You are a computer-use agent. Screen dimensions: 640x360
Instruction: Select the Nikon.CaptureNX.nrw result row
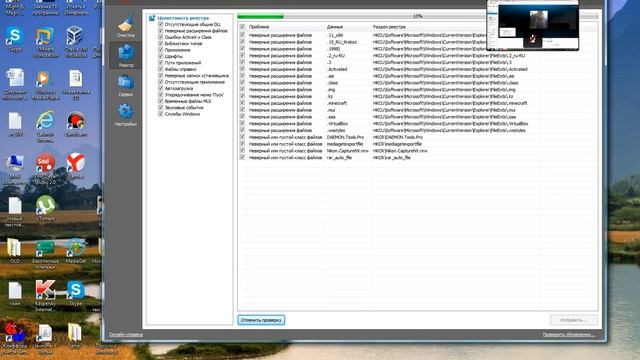[x=418, y=151]
